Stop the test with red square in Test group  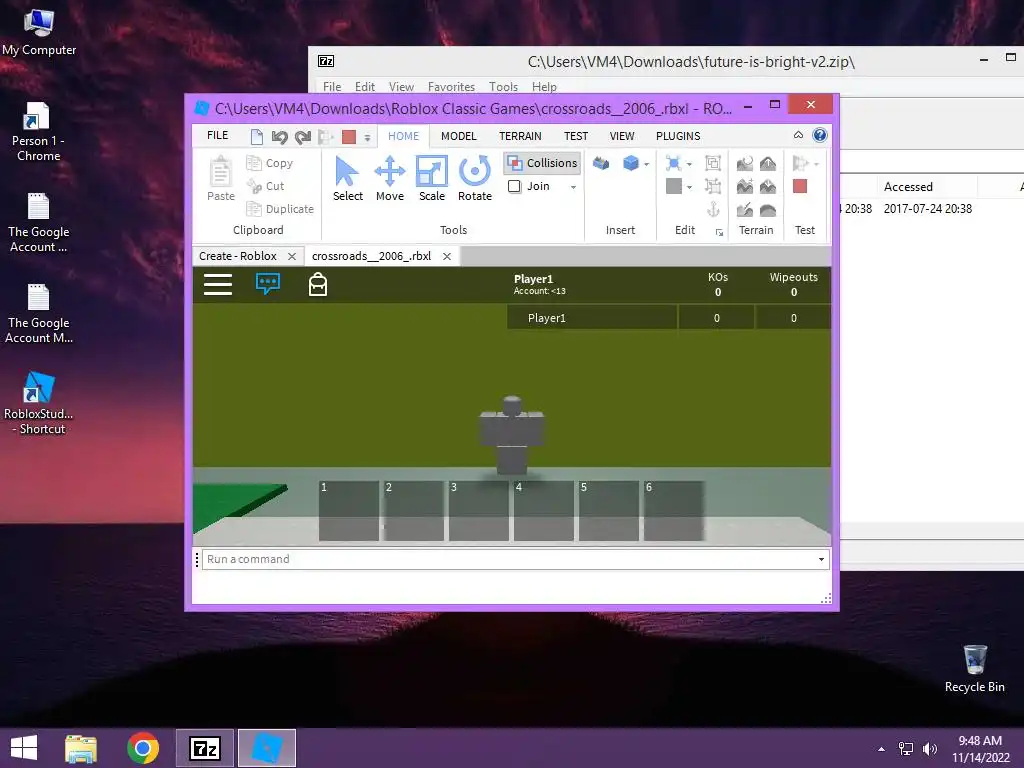coord(800,186)
